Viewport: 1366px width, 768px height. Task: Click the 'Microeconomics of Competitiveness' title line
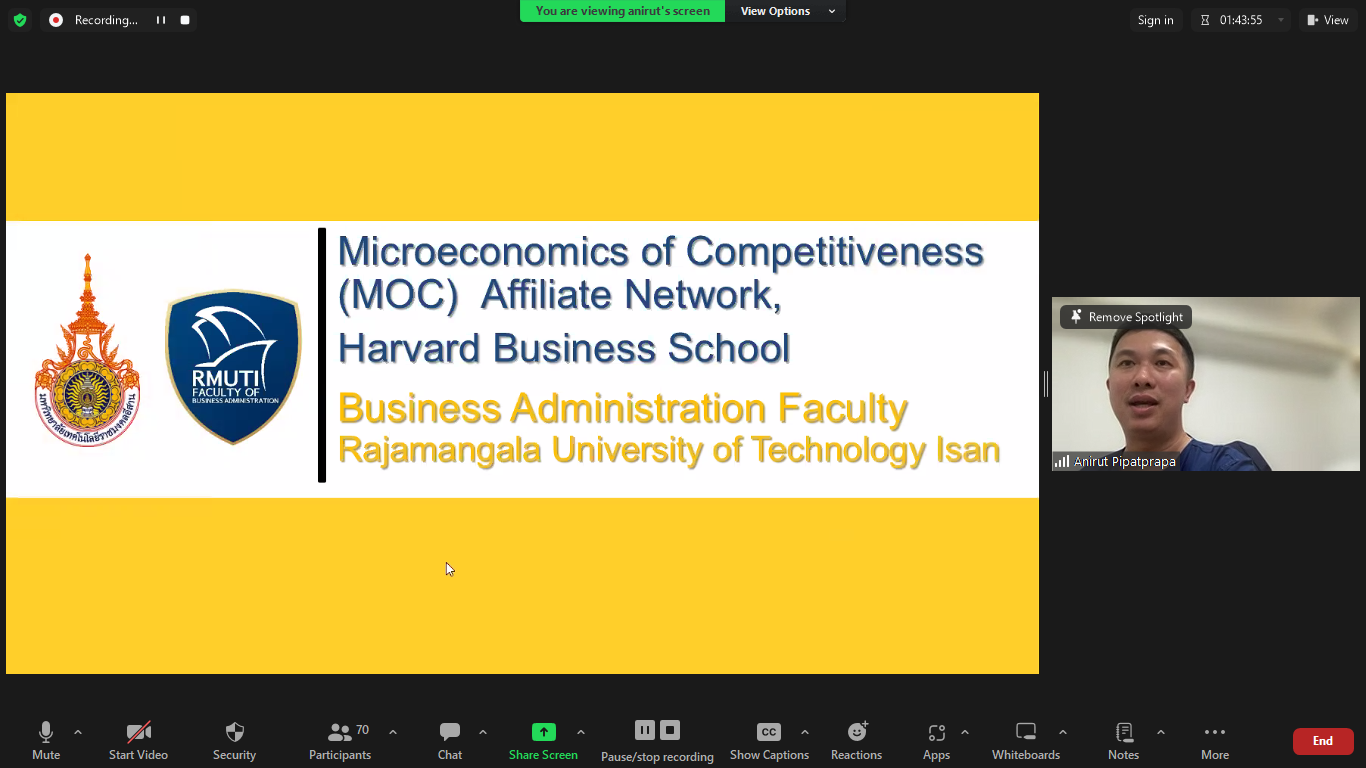pyautogui.click(x=661, y=251)
